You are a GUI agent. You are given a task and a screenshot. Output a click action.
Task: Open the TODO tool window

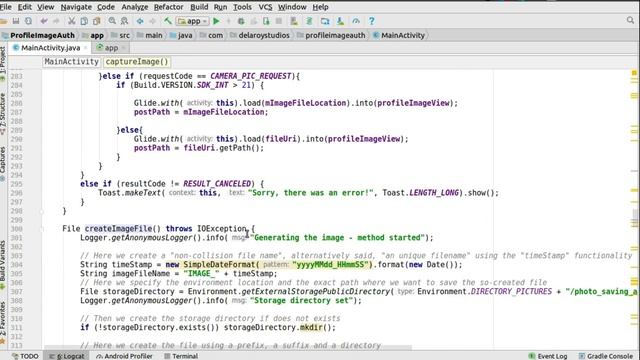coord(25,356)
